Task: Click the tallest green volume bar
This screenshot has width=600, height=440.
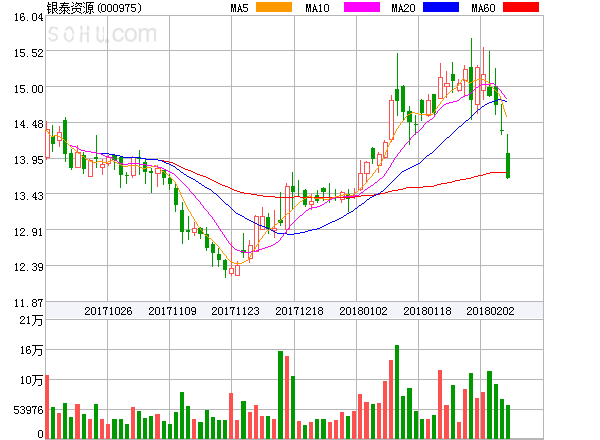Action: tap(397, 392)
